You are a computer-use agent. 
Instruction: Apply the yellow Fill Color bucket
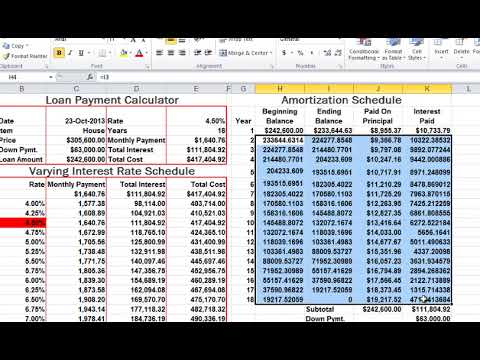pos(124,53)
